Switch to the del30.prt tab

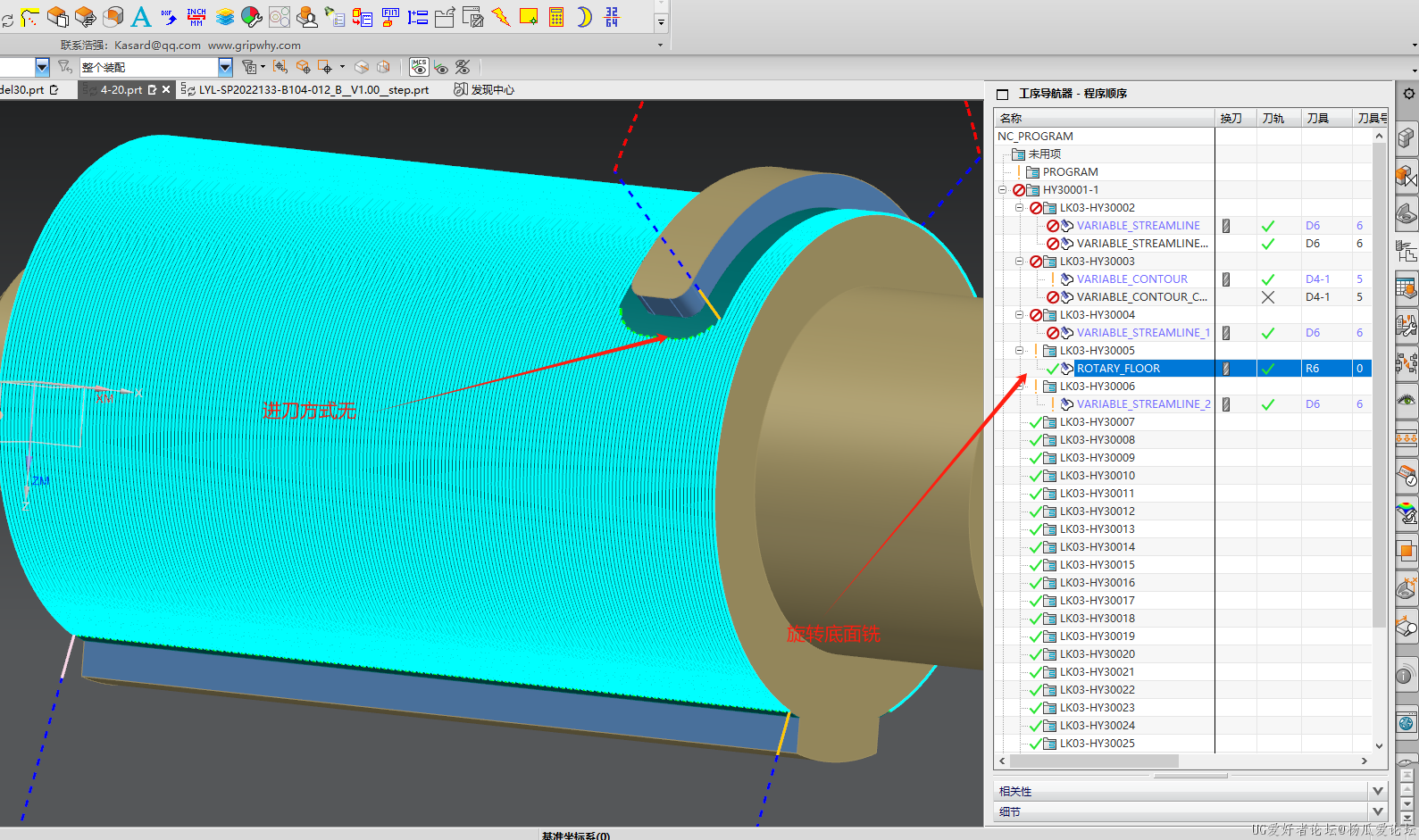(29, 90)
